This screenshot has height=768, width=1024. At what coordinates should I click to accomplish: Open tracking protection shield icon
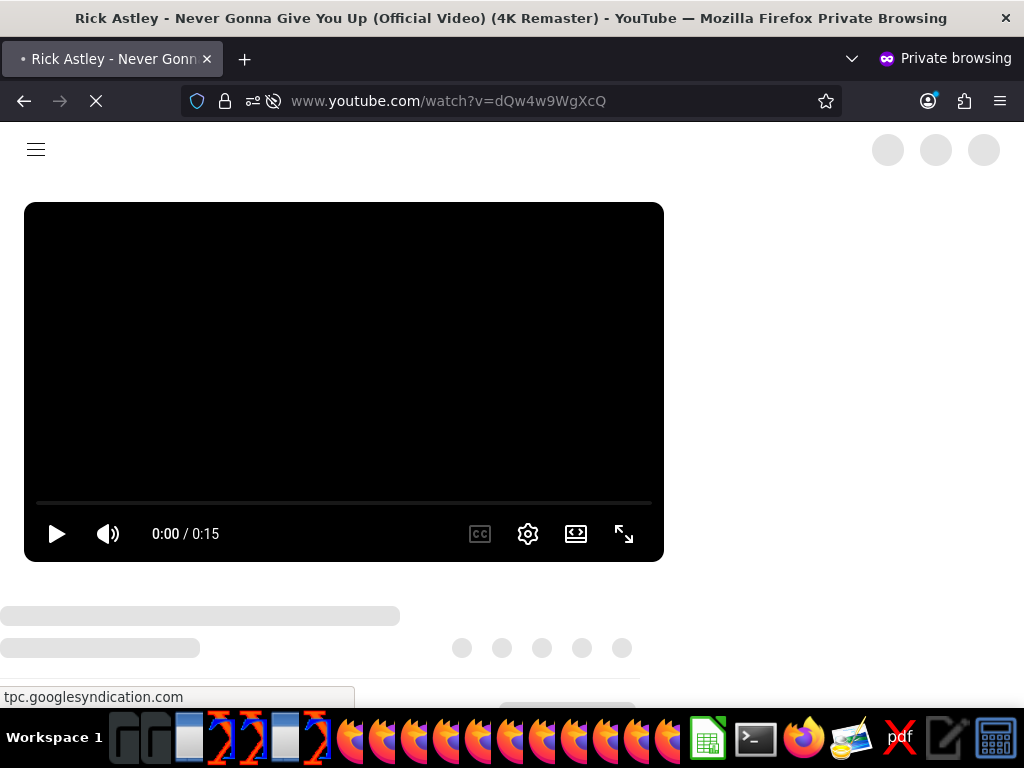[x=197, y=101]
